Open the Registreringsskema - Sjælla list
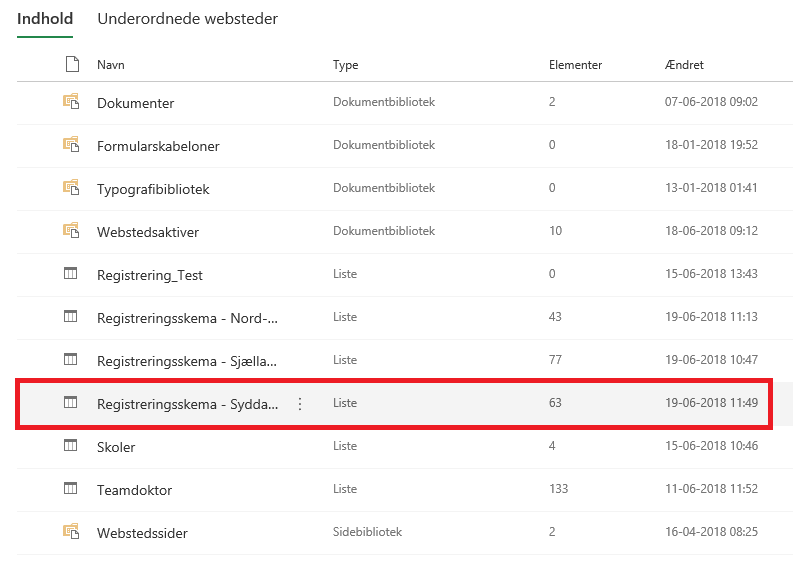793x561 pixels. click(187, 361)
